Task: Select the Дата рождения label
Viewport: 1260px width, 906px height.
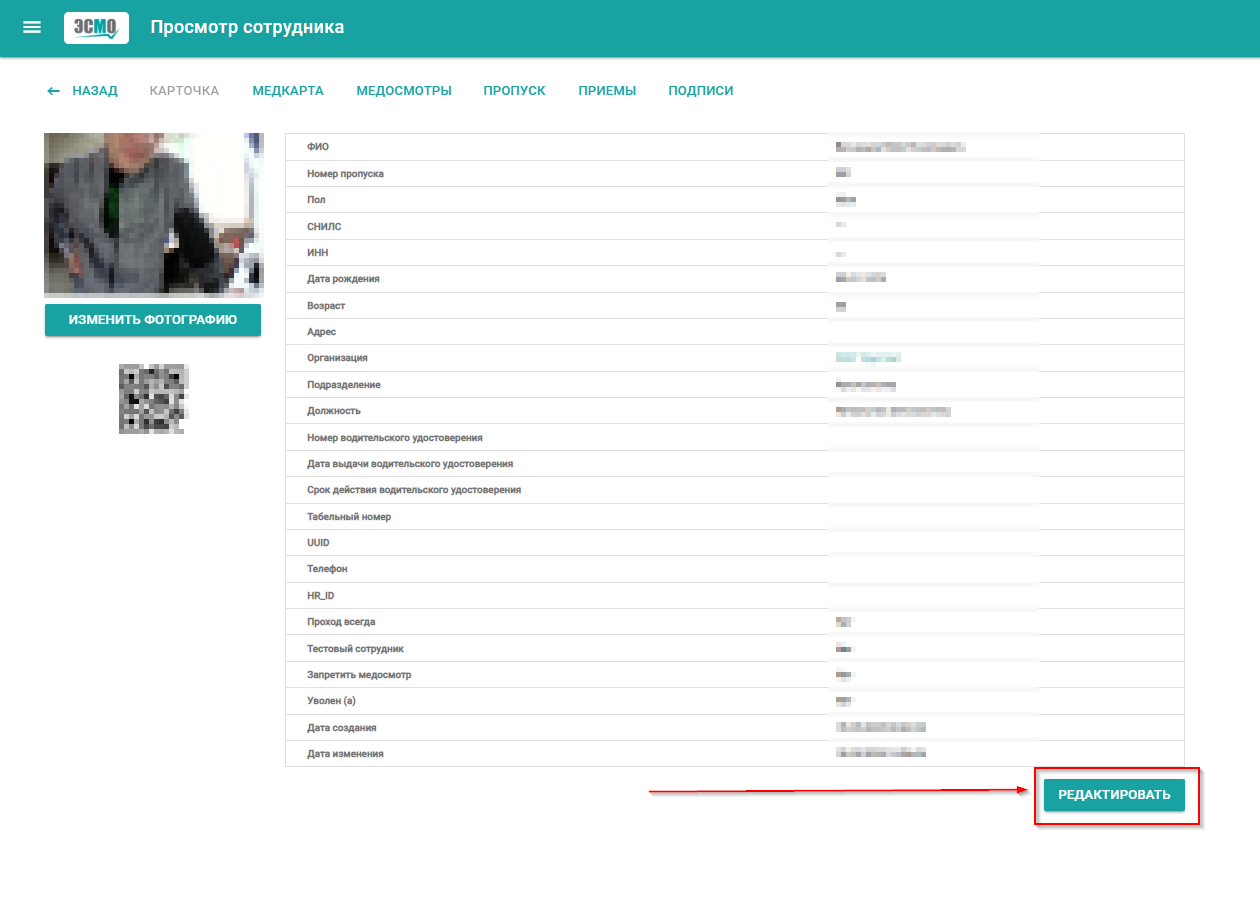Action: coord(343,279)
